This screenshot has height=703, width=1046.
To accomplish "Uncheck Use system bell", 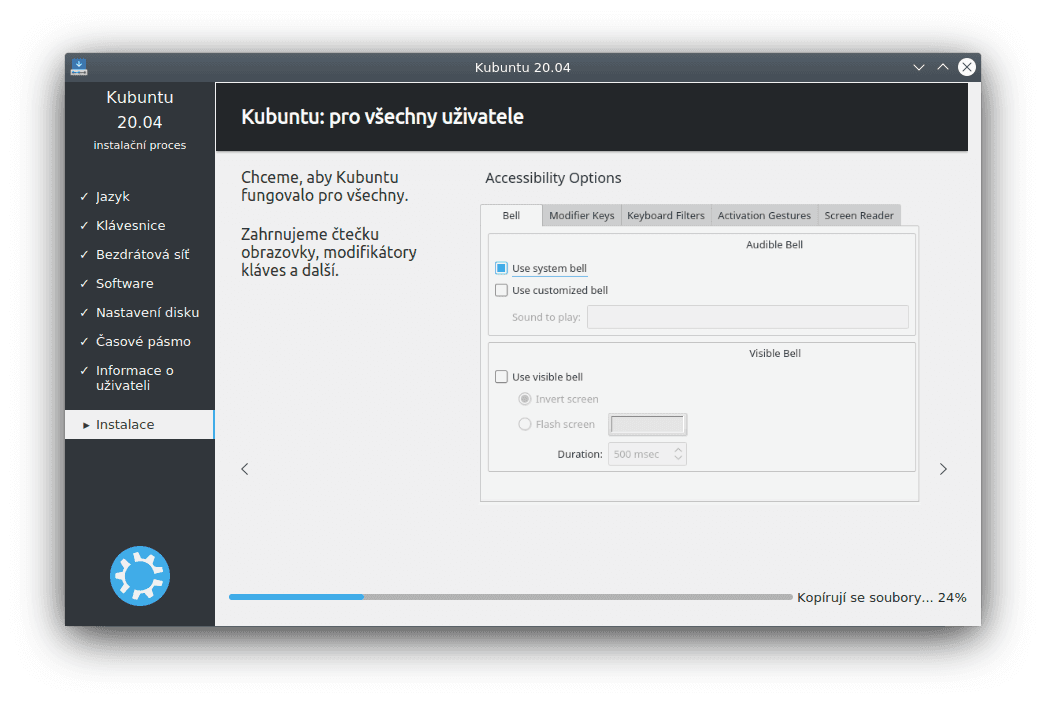I will click(x=501, y=267).
